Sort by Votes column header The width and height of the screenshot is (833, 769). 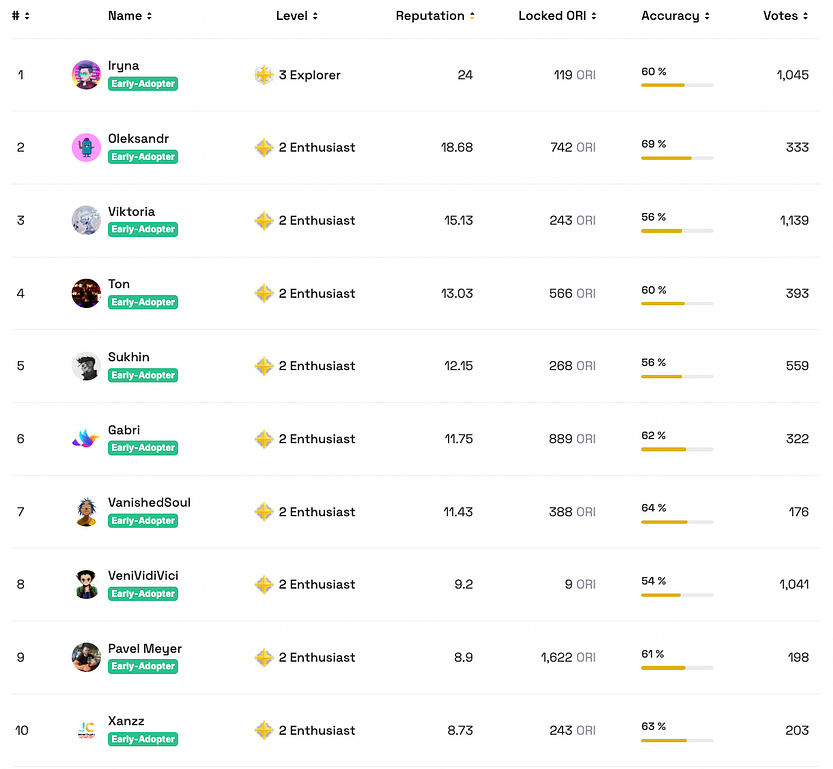coord(786,16)
